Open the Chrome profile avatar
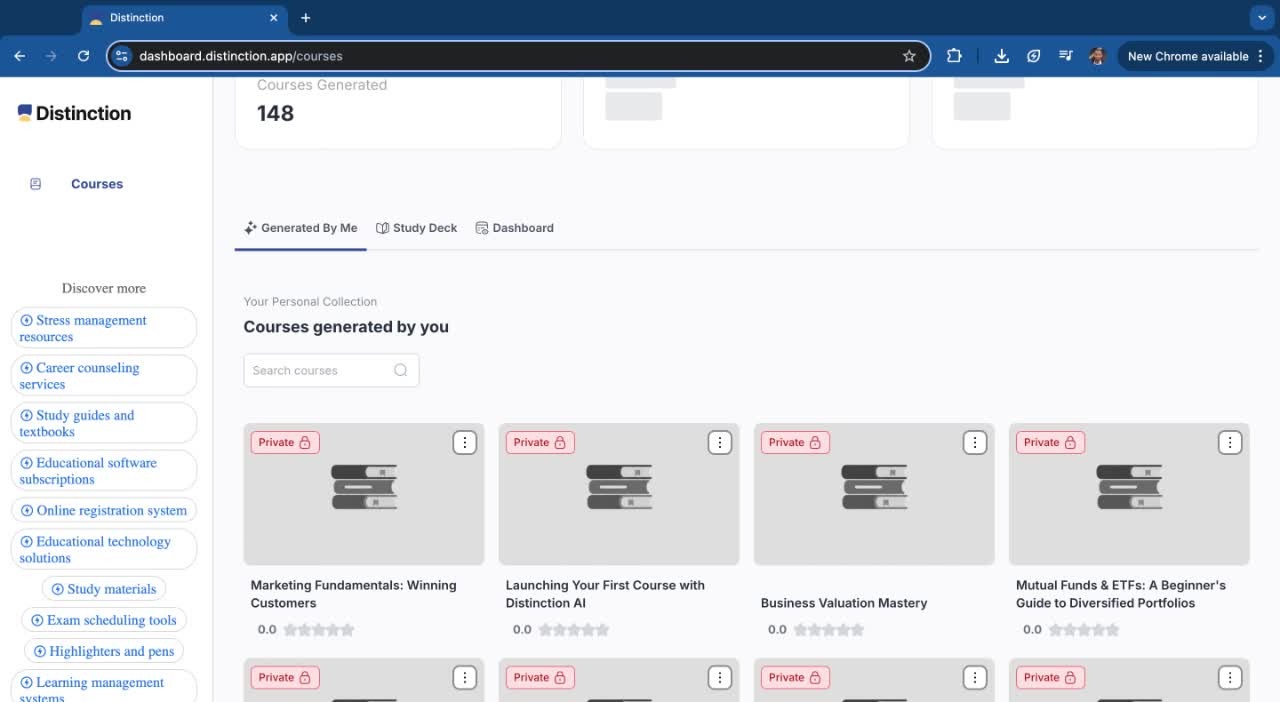Image resolution: width=1280 pixels, height=702 pixels. pos(1096,56)
